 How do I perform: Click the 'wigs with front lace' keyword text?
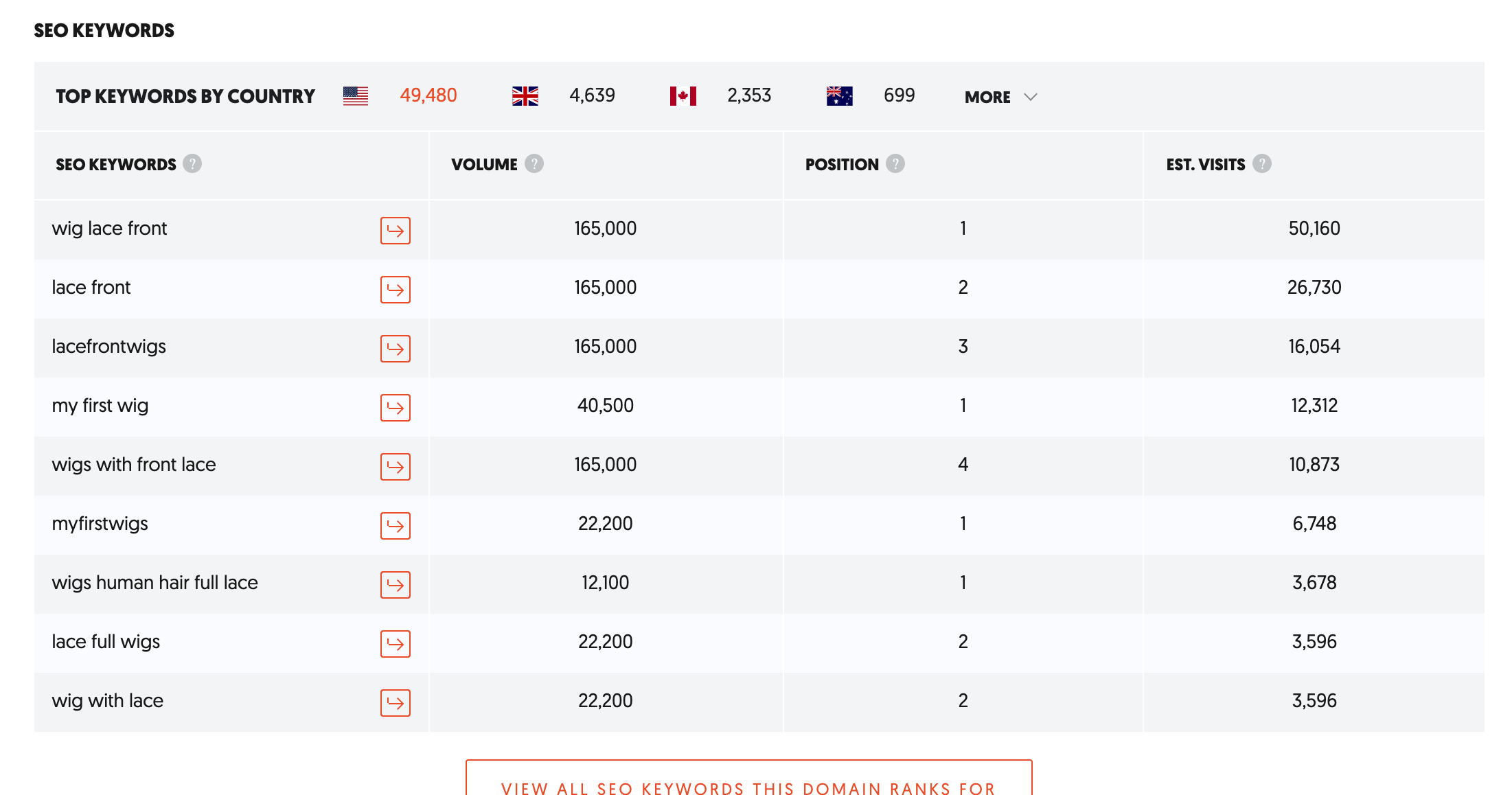pyautogui.click(x=134, y=465)
